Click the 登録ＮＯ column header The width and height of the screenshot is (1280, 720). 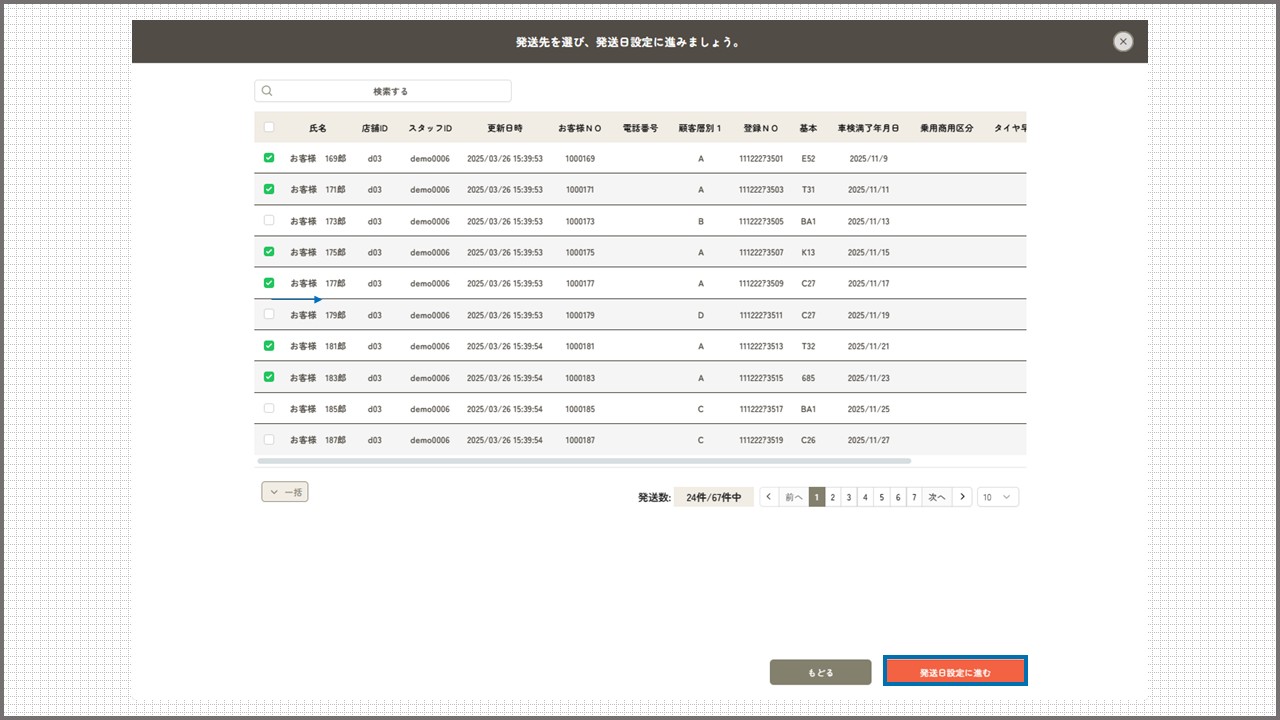pos(761,128)
